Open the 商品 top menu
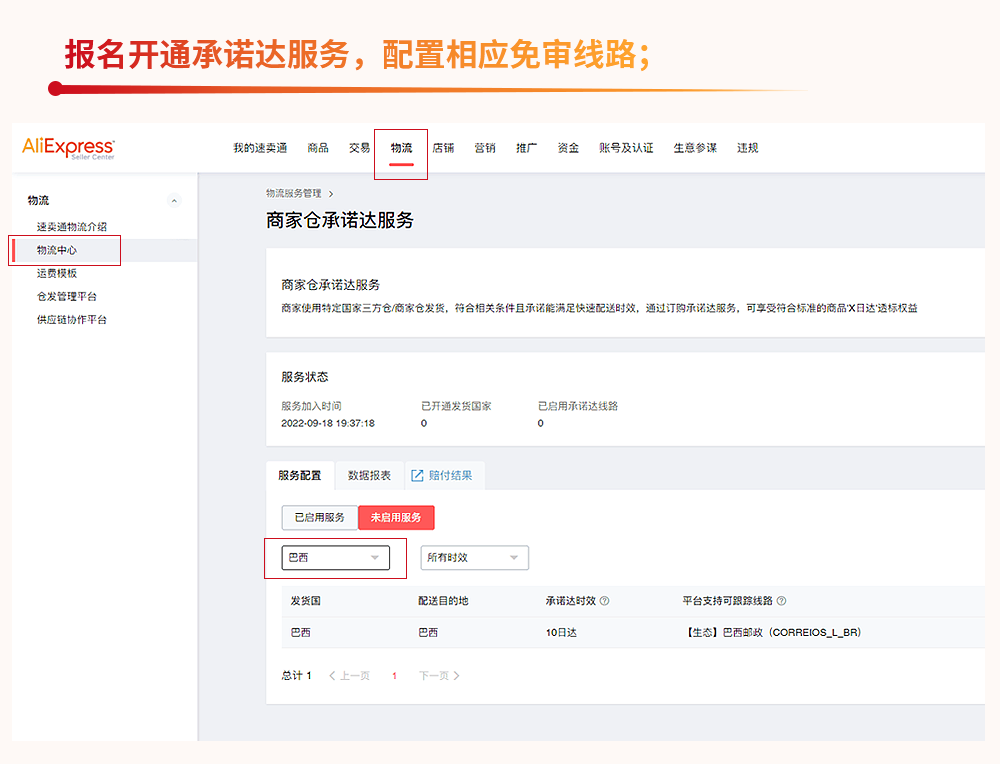This screenshot has width=1000, height=764. click(318, 148)
